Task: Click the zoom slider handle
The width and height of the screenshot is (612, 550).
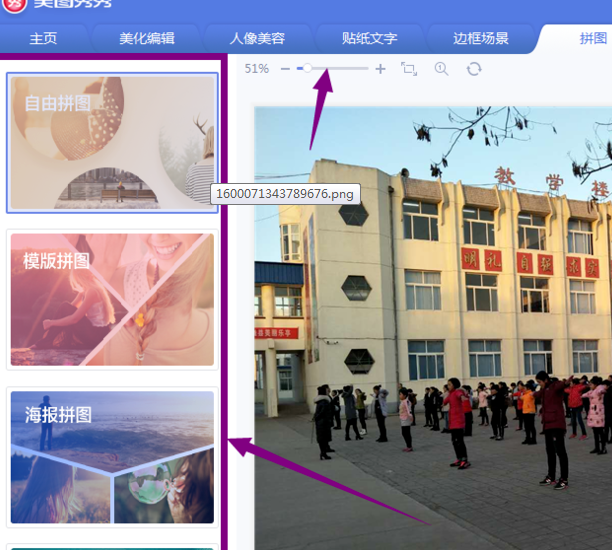Action: click(308, 68)
